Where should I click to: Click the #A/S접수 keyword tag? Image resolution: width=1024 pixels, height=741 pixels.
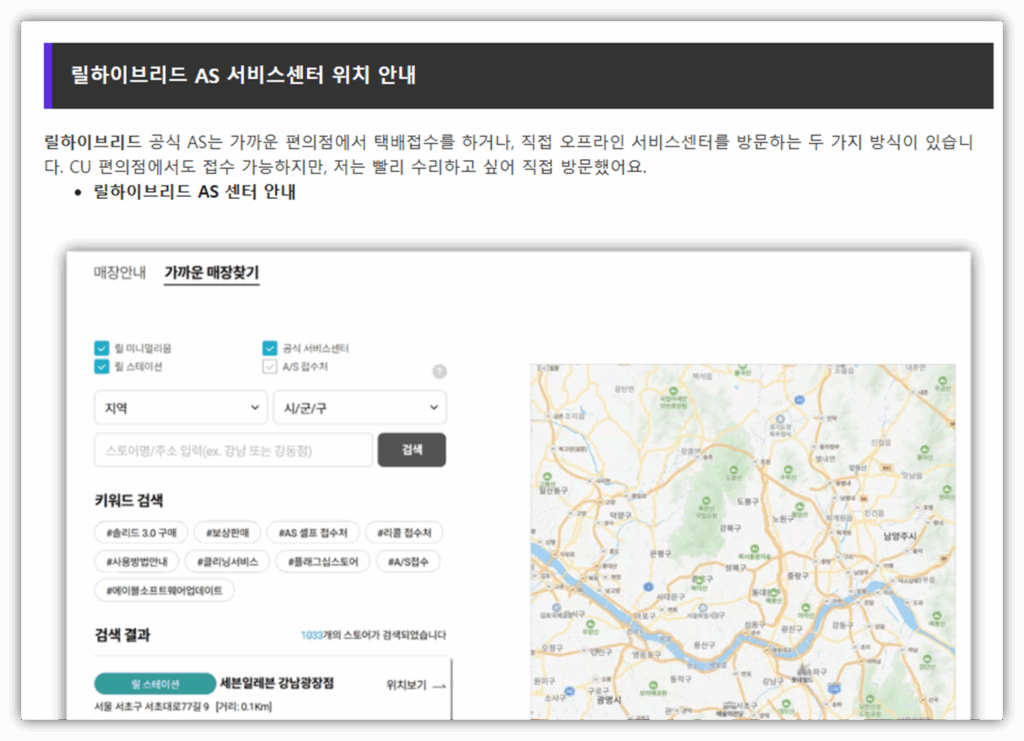[408, 561]
